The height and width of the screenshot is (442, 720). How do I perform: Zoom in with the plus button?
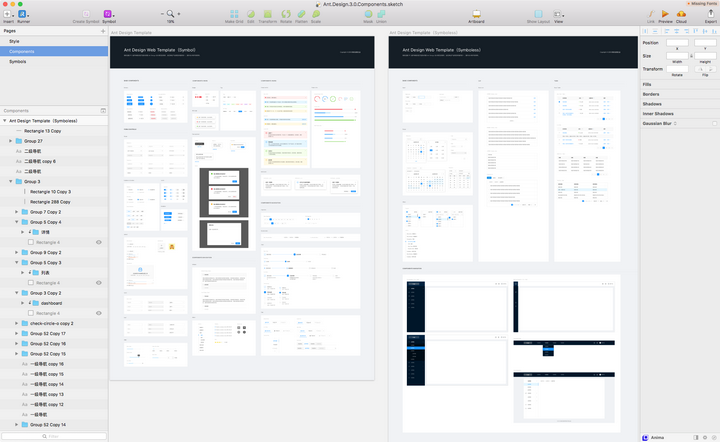tap(179, 14)
